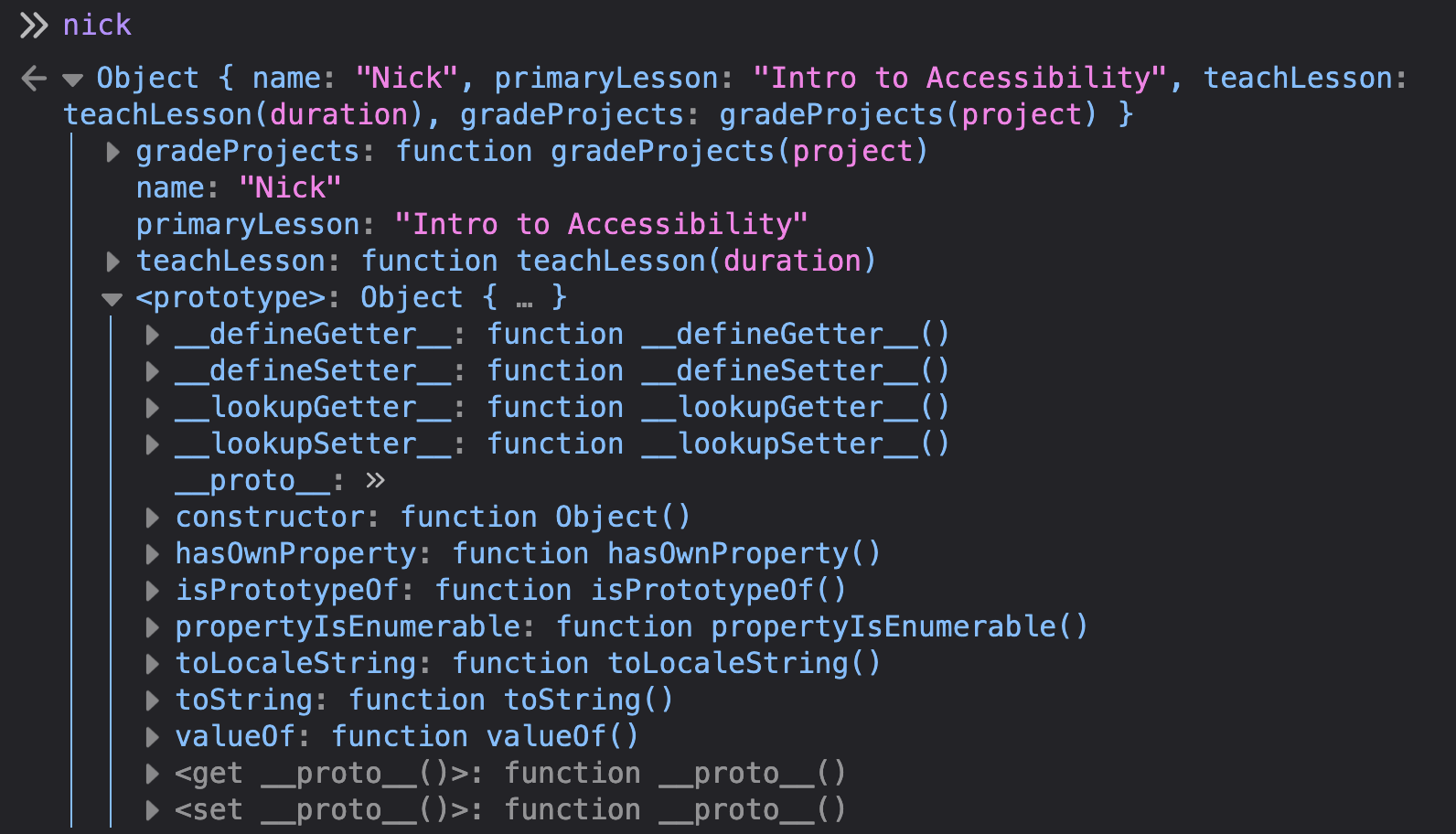
Task: Expand the propertyIsEnumerable function entry
Action: [x=152, y=626]
